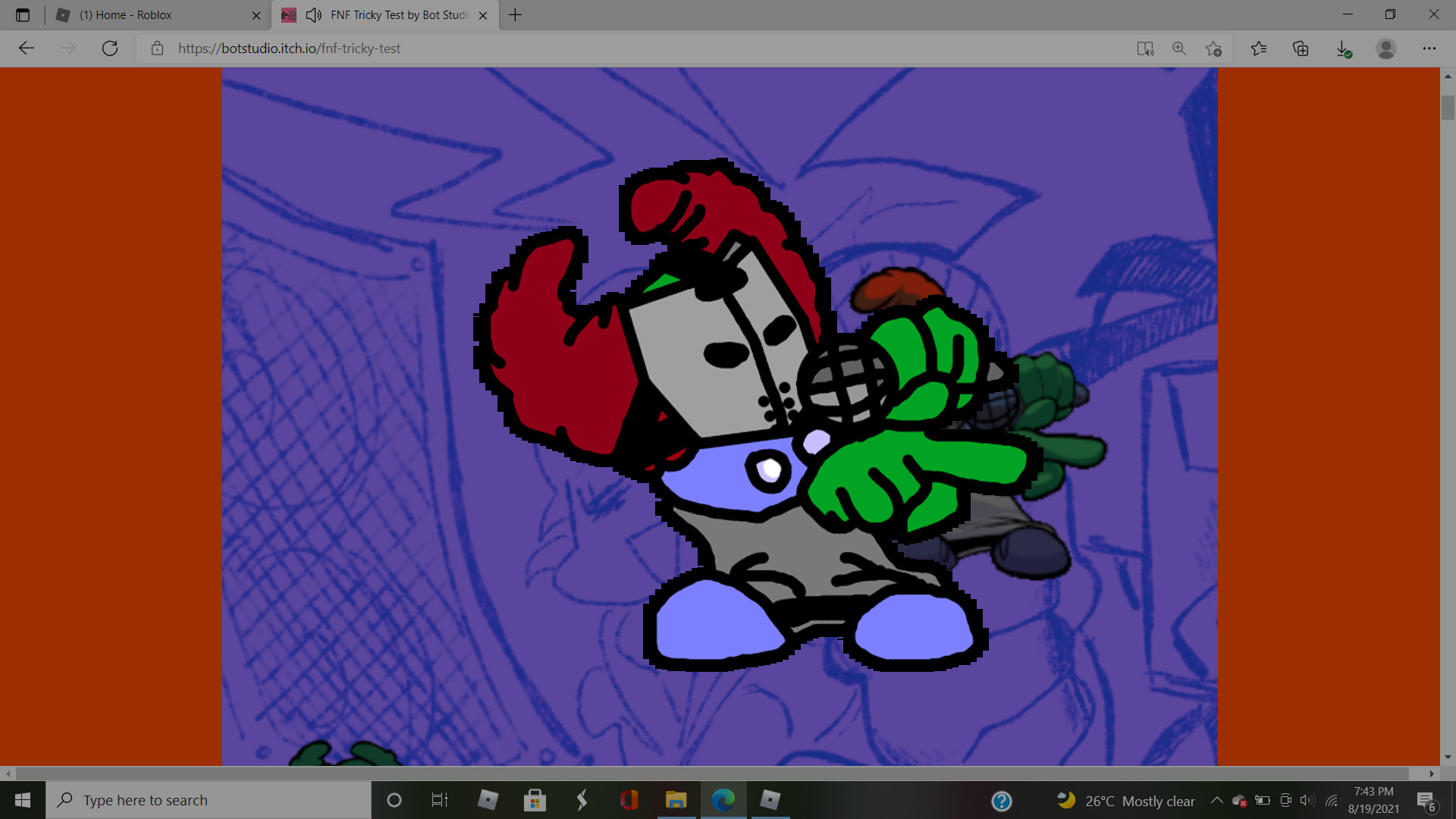Click the zoom magnifier icon in address bar

coord(1179,49)
